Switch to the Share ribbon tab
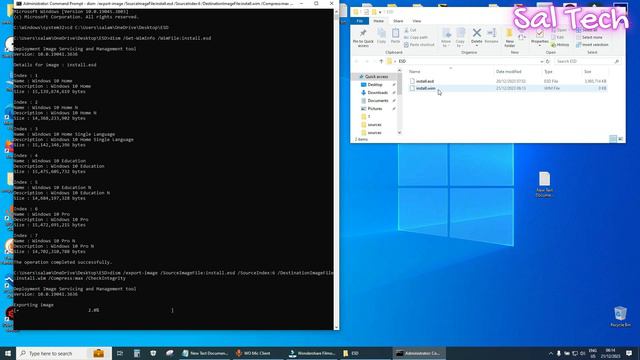The width and height of the screenshot is (640, 360). click(x=398, y=21)
